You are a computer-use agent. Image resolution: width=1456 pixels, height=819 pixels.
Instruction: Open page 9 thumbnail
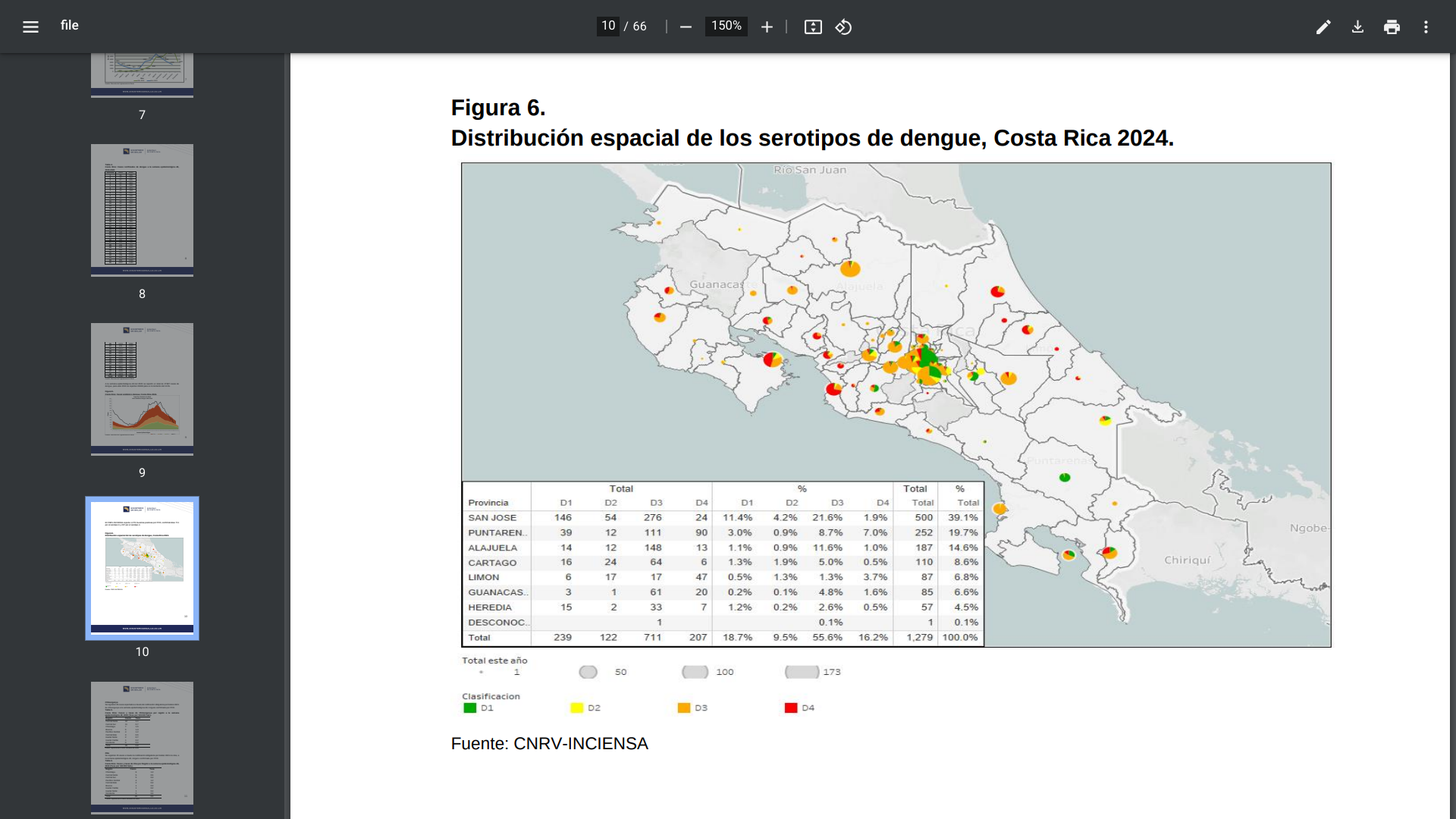coord(142,388)
